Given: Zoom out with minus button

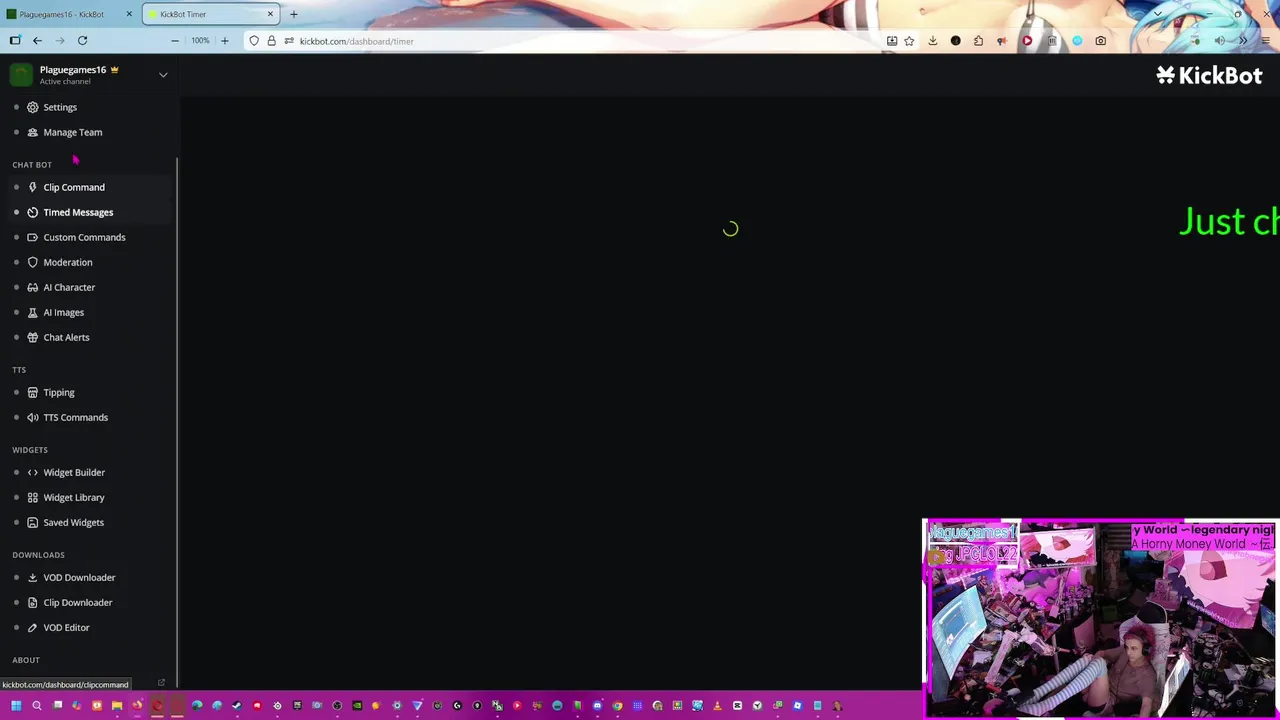Looking at the screenshot, I should pyautogui.click(x=175, y=41).
